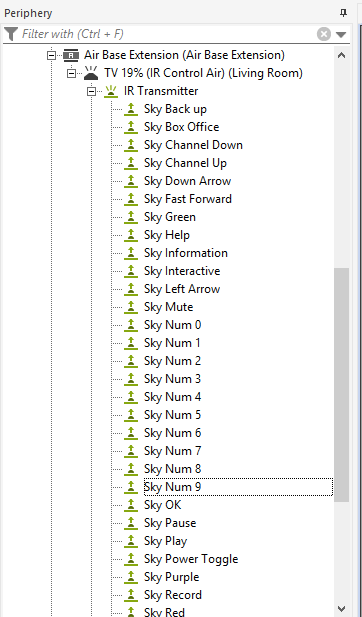Click the icon beside Sky Help
Viewport: 362px width, 617px height.
131,235
